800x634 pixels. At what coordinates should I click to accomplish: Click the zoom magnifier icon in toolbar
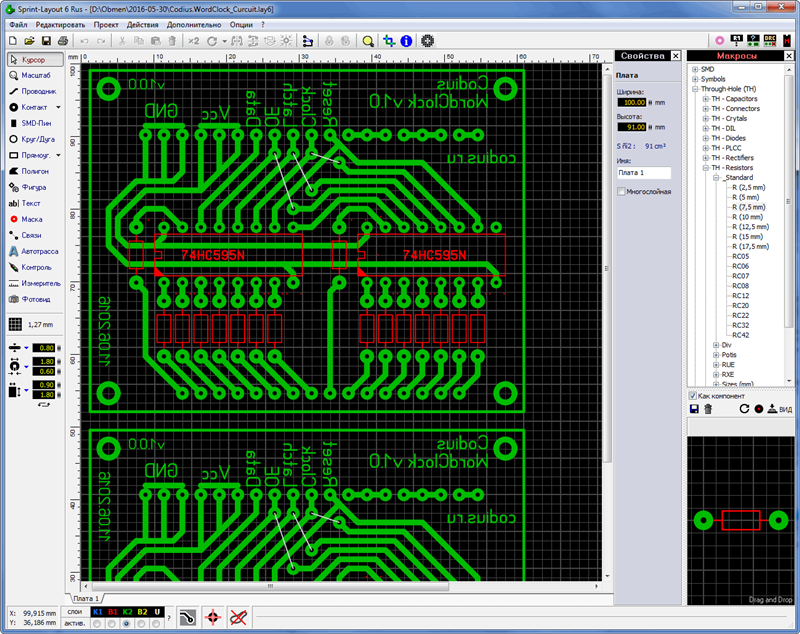368,41
